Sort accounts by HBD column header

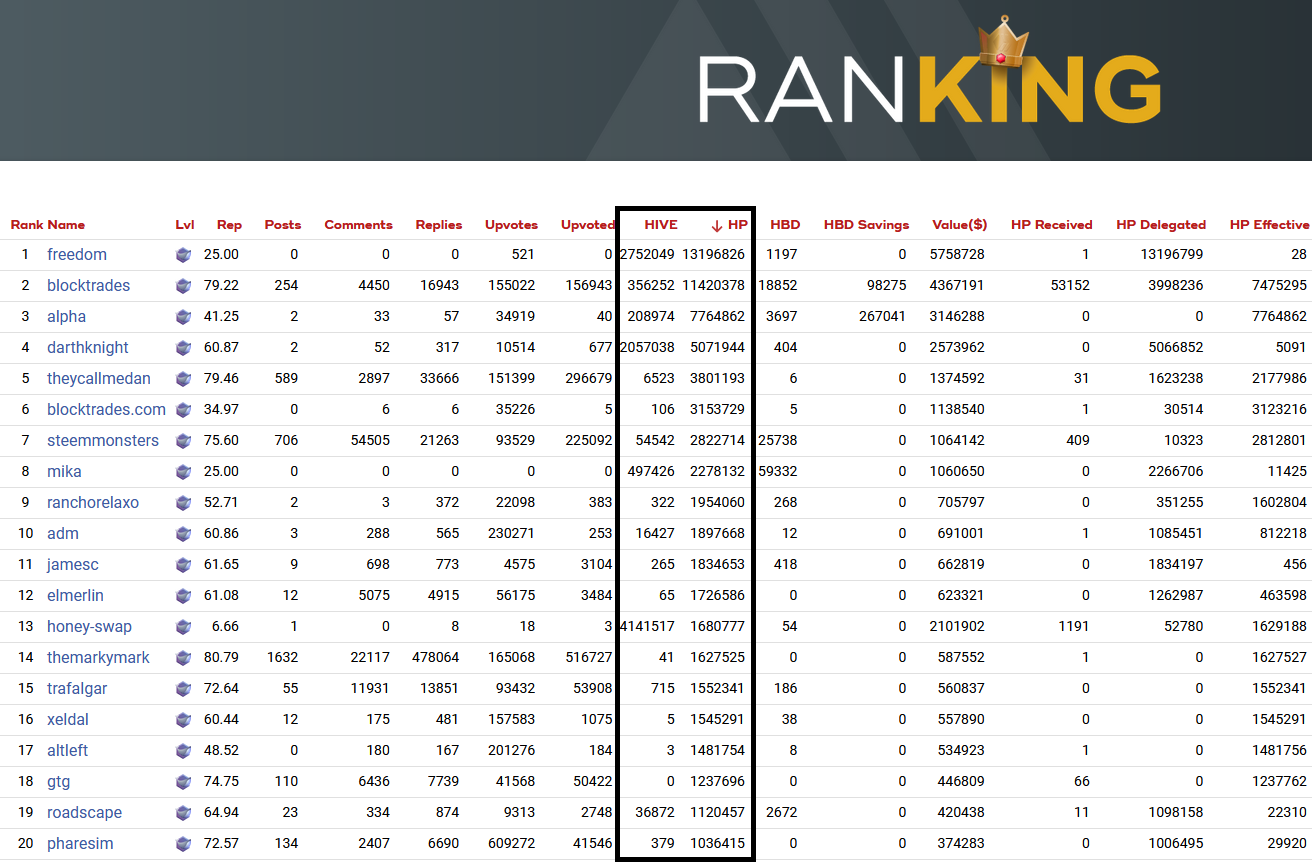tap(785, 225)
